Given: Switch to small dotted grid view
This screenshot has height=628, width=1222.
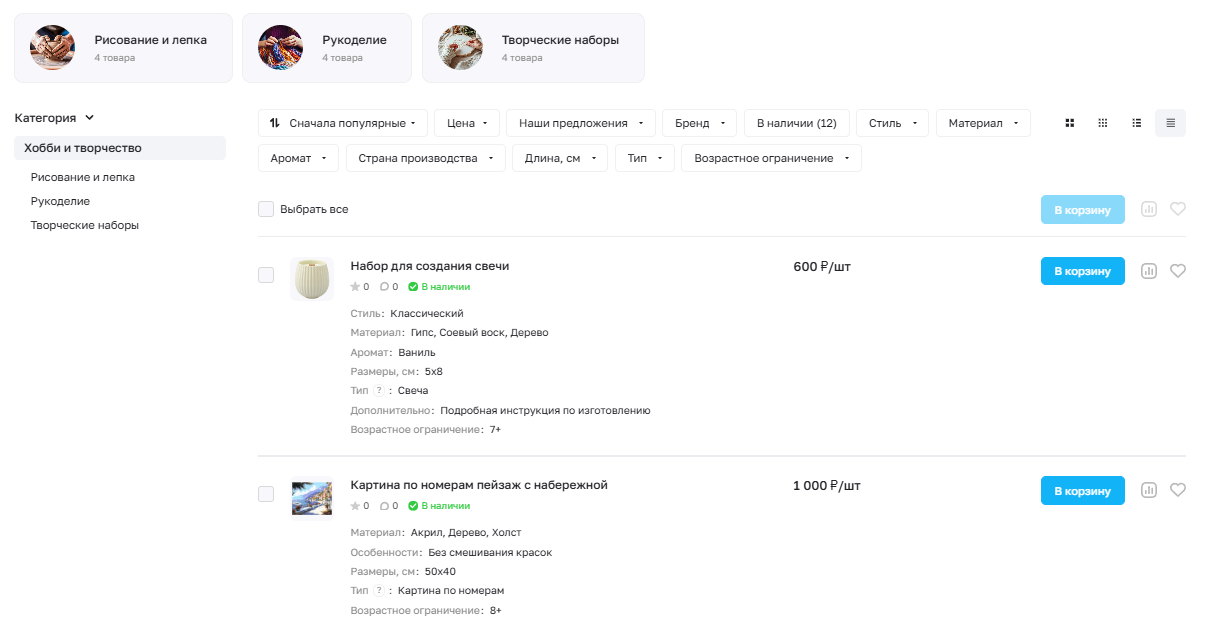Looking at the screenshot, I should point(1103,123).
